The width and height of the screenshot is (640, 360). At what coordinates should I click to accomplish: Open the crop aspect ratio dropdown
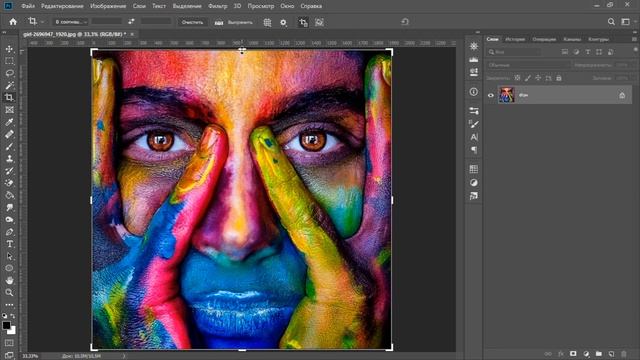[x=70, y=22]
